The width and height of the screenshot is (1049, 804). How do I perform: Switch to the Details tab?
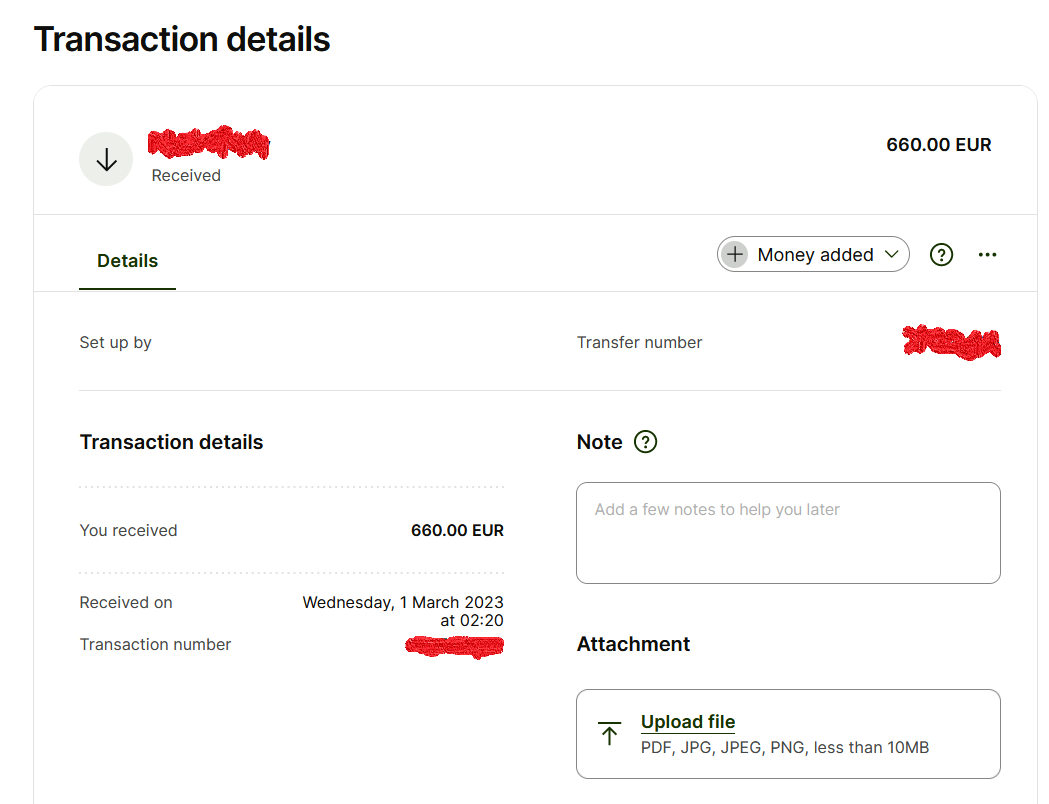tap(127, 261)
